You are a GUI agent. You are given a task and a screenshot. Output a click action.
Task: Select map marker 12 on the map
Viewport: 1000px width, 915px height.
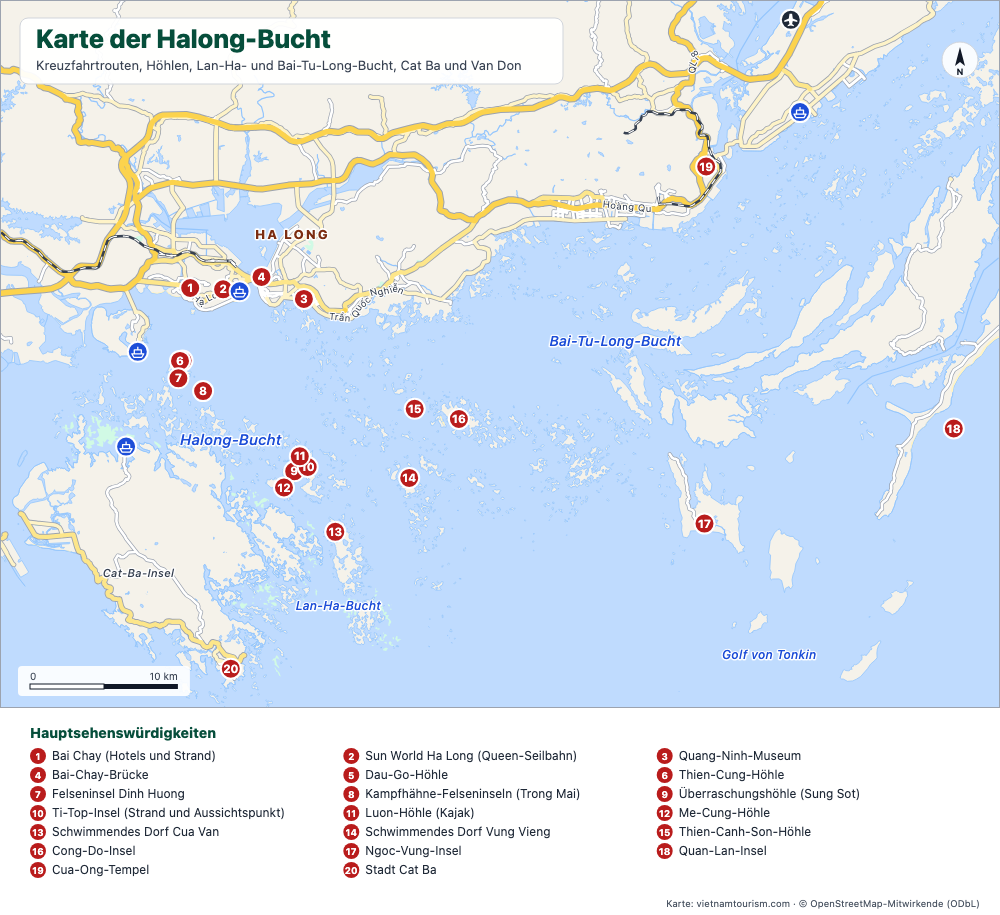pyautogui.click(x=283, y=488)
